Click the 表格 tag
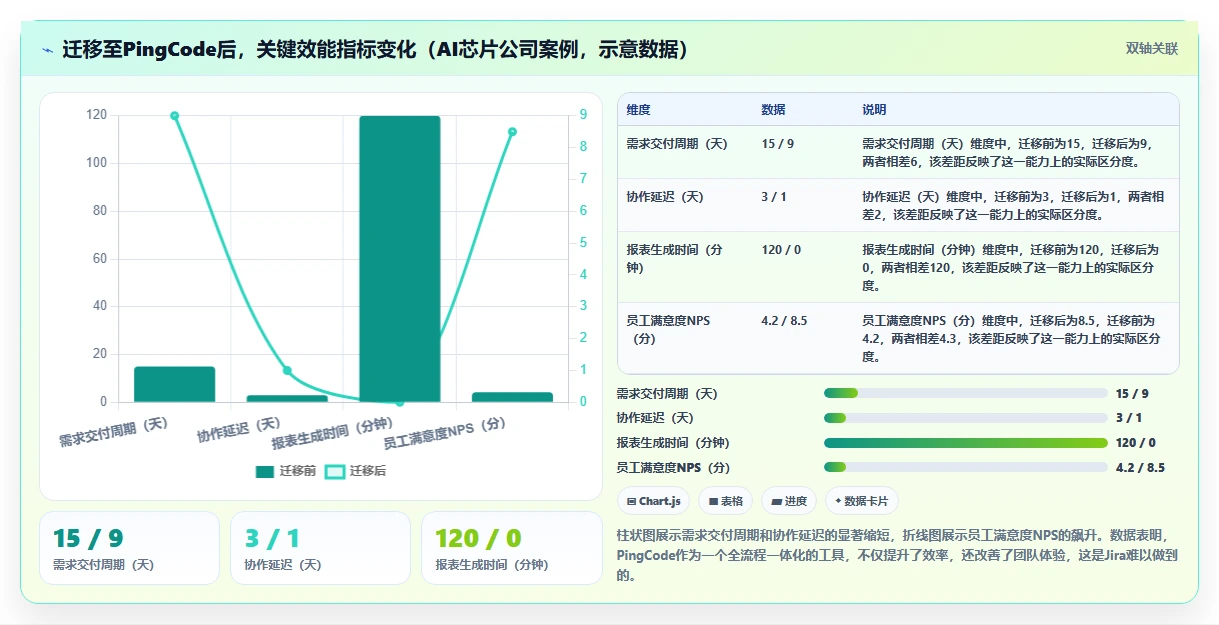Screen dimensions: 1219x625 pyautogui.click(x=726, y=501)
